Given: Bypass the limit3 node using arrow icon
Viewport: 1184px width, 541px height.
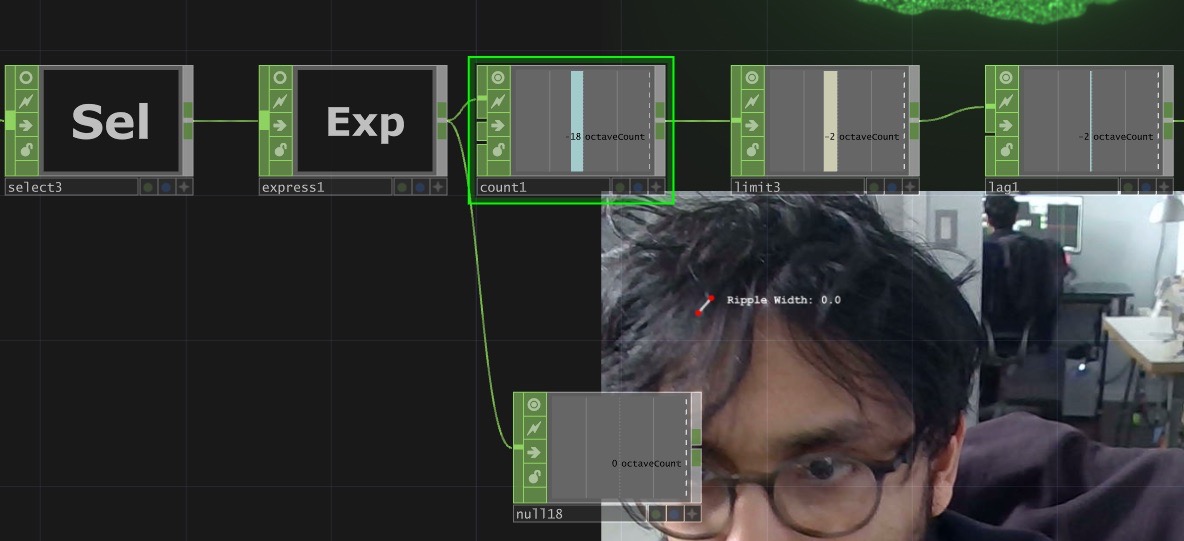Looking at the screenshot, I should click(752, 125).
